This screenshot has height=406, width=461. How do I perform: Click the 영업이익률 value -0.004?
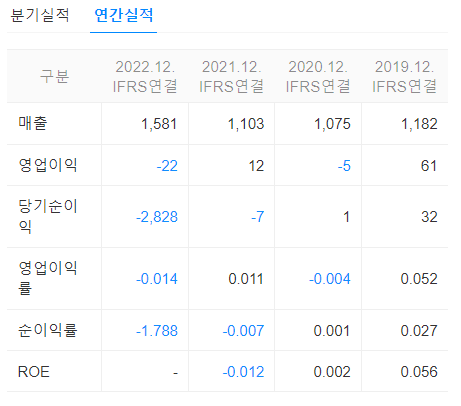(330, 279)
